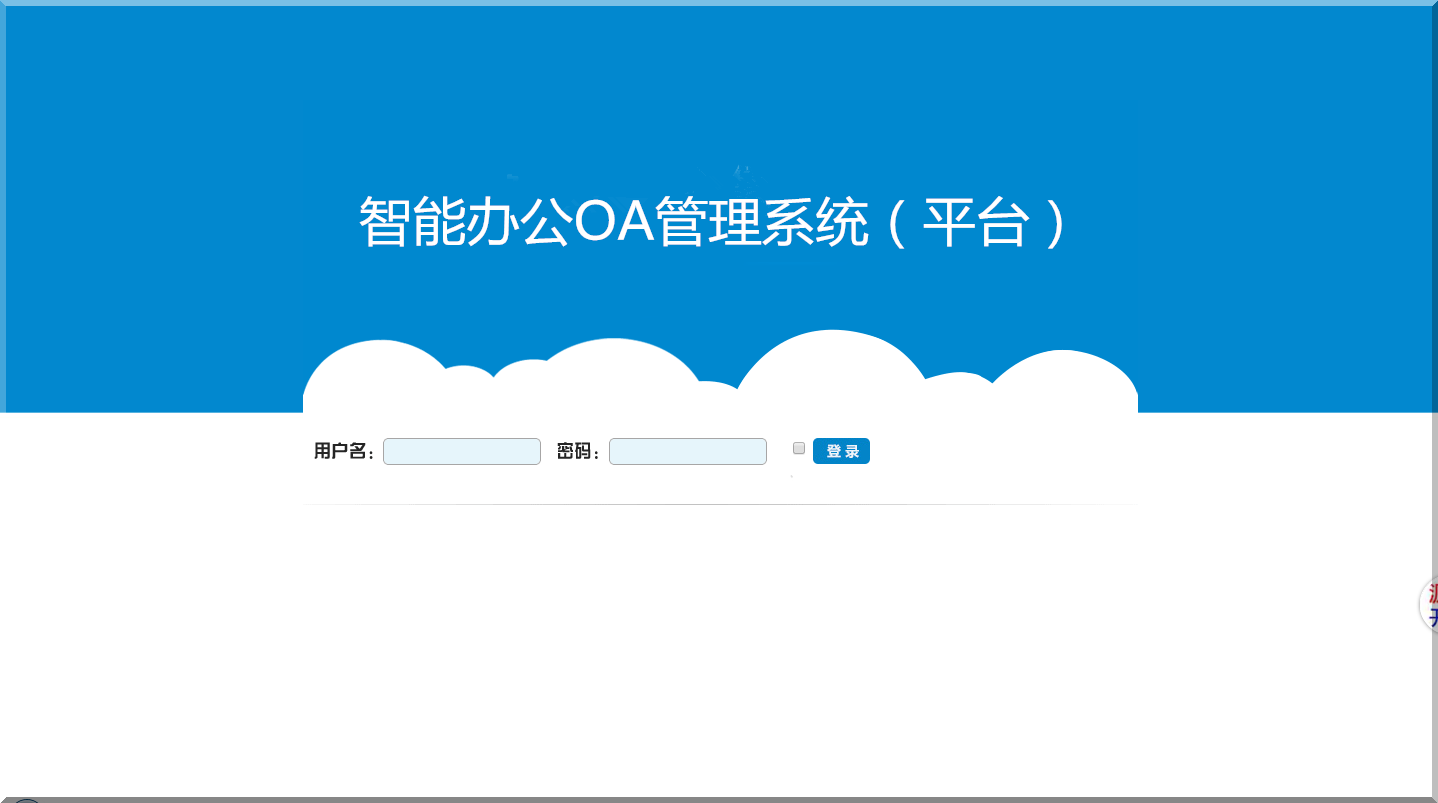This screenshot has height=803, width=1438.
Task: Click the （平台） text in the title
Action: [975, 222]
